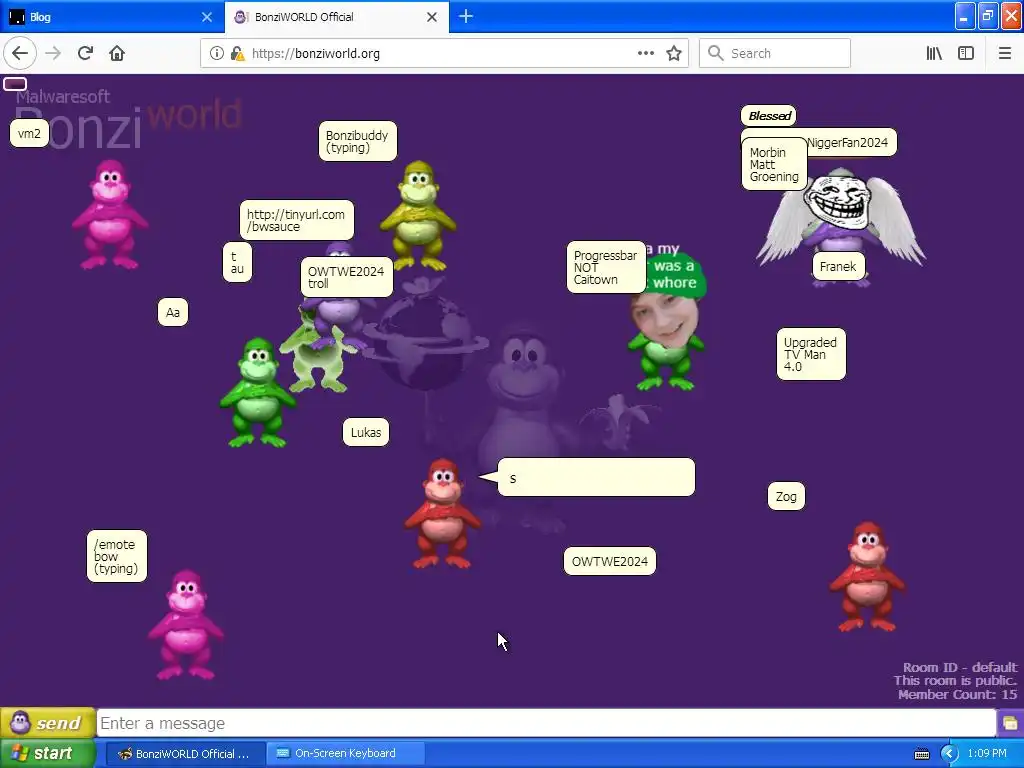Click the OWTWE2024 troll name tag
1024x768 pixels.
[x=346, y=277]
